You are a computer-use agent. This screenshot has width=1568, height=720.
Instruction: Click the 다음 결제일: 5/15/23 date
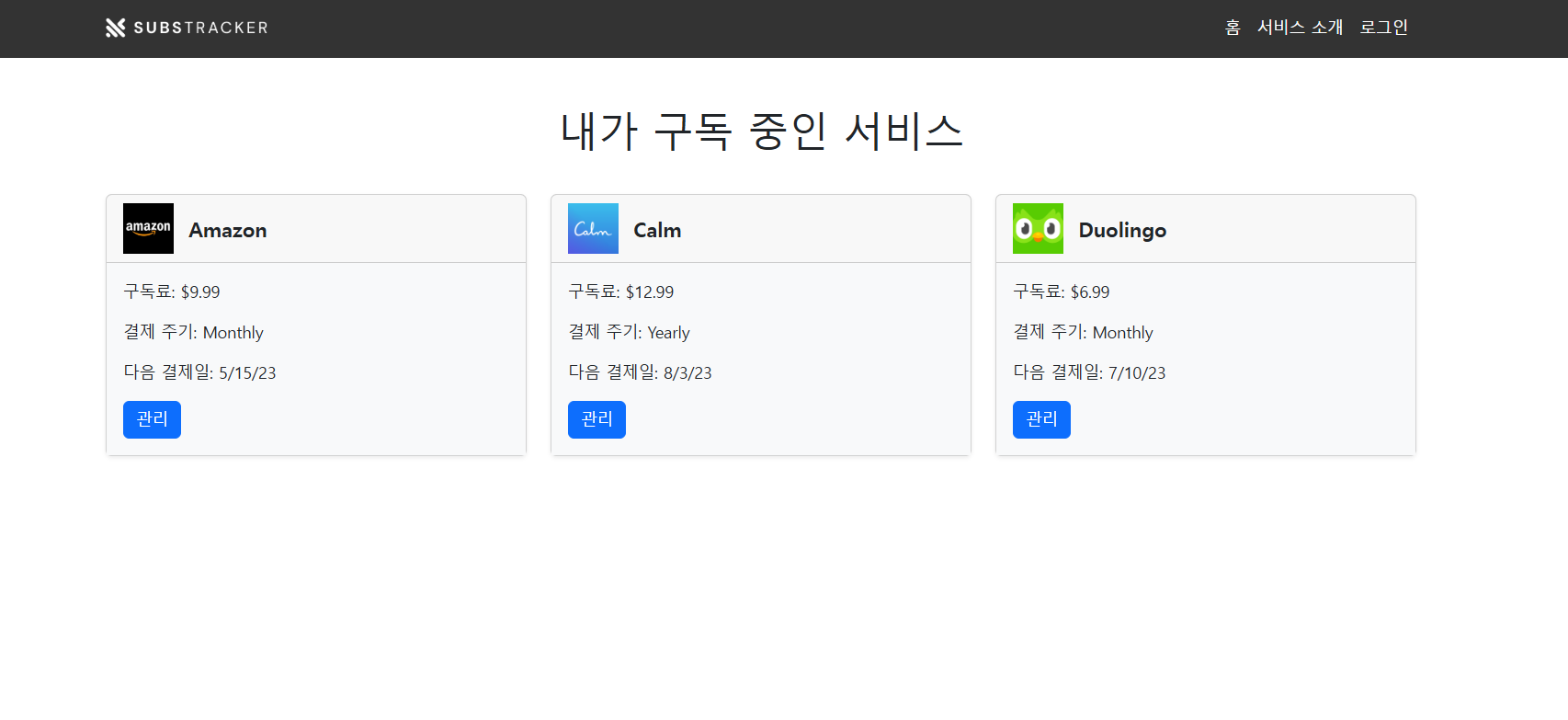click(x=199, y=372)
